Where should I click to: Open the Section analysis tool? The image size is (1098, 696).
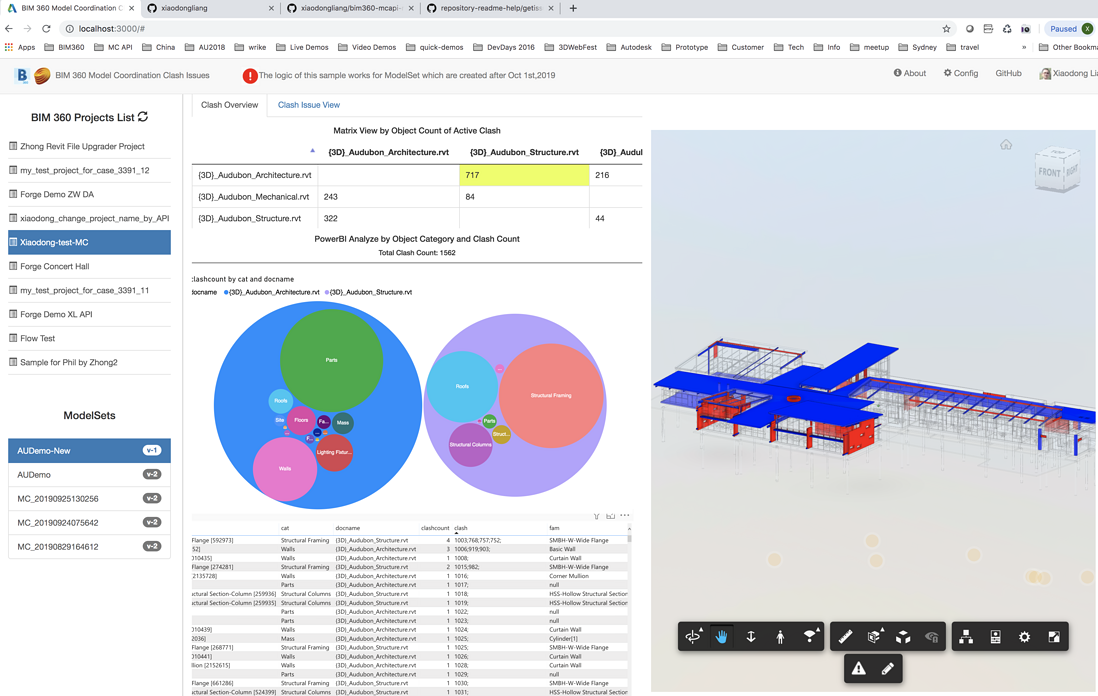[x=874, y=636]
